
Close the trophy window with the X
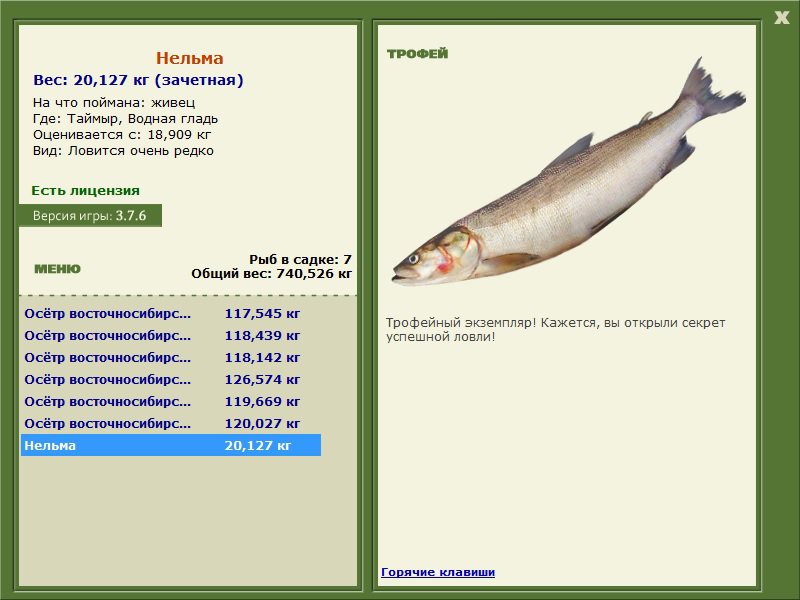click(781, 18)
